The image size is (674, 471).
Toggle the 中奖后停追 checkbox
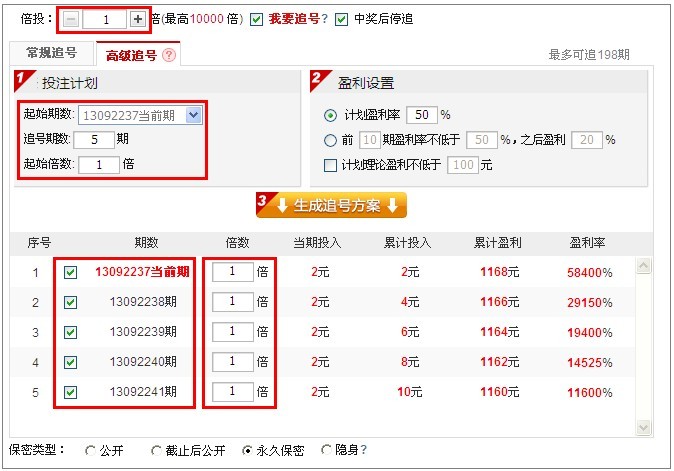(342, 20)
